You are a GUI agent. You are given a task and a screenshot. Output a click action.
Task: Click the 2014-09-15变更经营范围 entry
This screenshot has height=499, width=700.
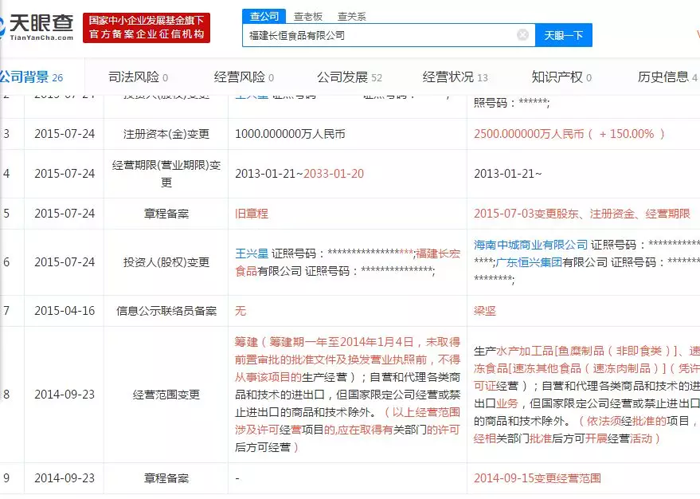[x=540, y=478]
